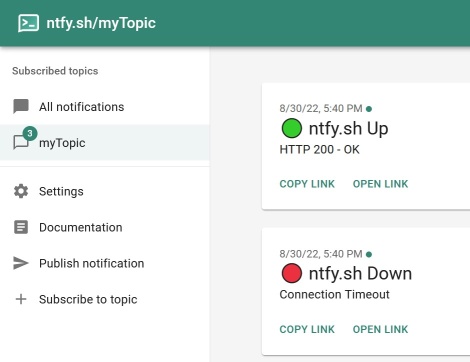The width and height of the screenshot is (470, 362).
Task: Copy link of the ntfy.sh Up notification
Action: coord(307,184)
